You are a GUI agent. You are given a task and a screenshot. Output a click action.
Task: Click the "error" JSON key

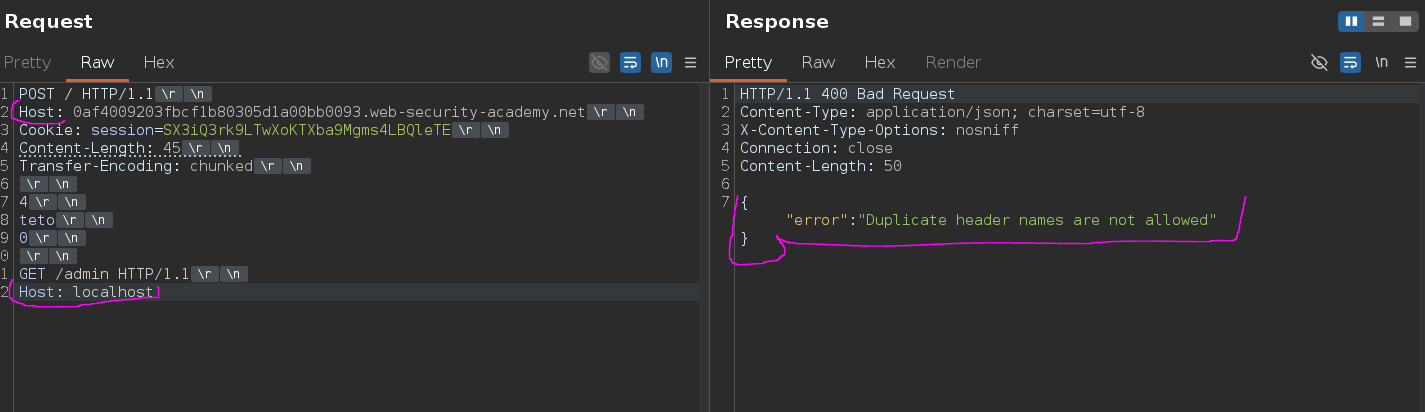[x=817, y=220]
